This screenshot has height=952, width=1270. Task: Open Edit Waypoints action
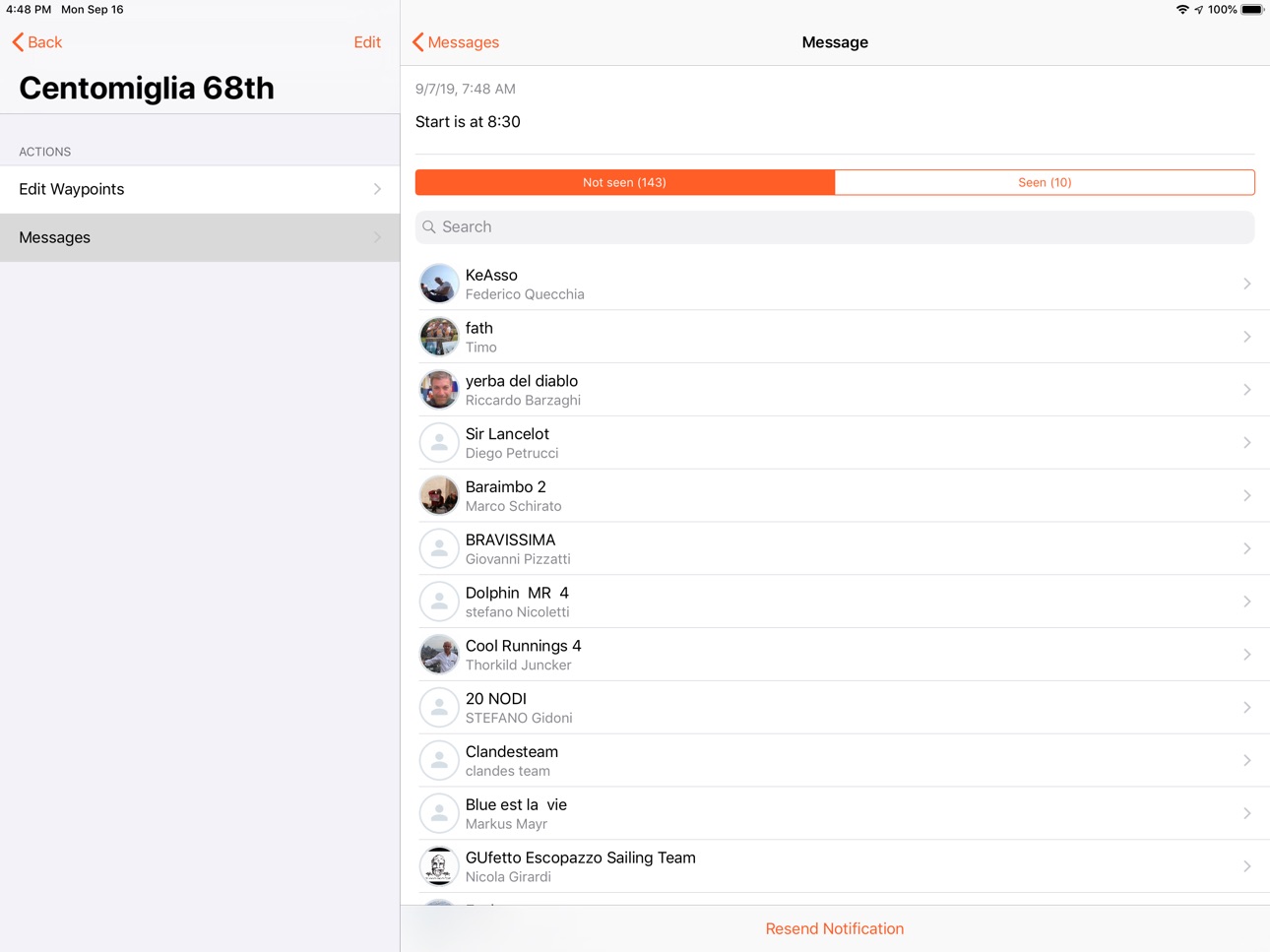tap(200, 189)
